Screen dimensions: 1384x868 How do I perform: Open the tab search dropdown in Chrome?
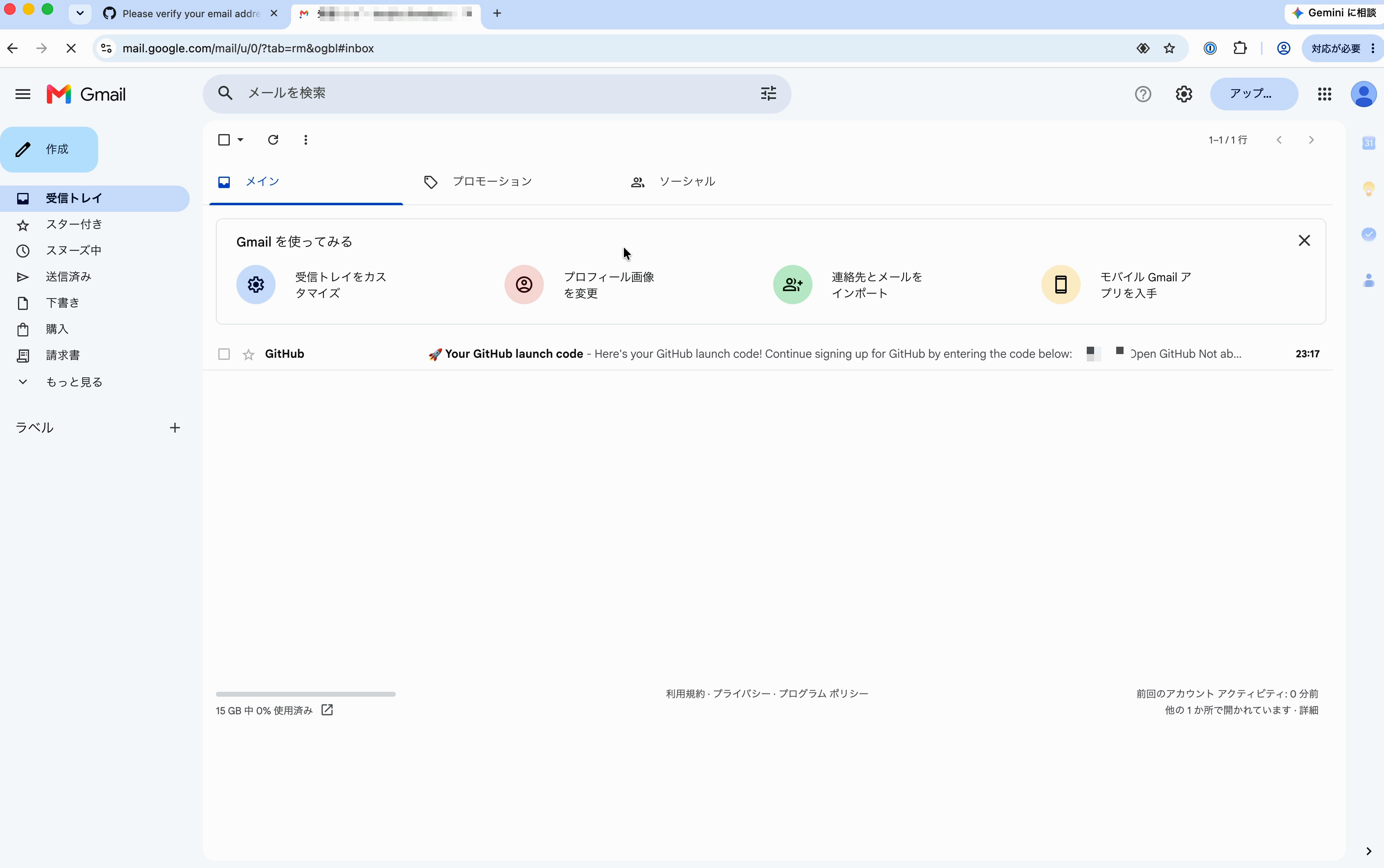[x=80, y=13]
